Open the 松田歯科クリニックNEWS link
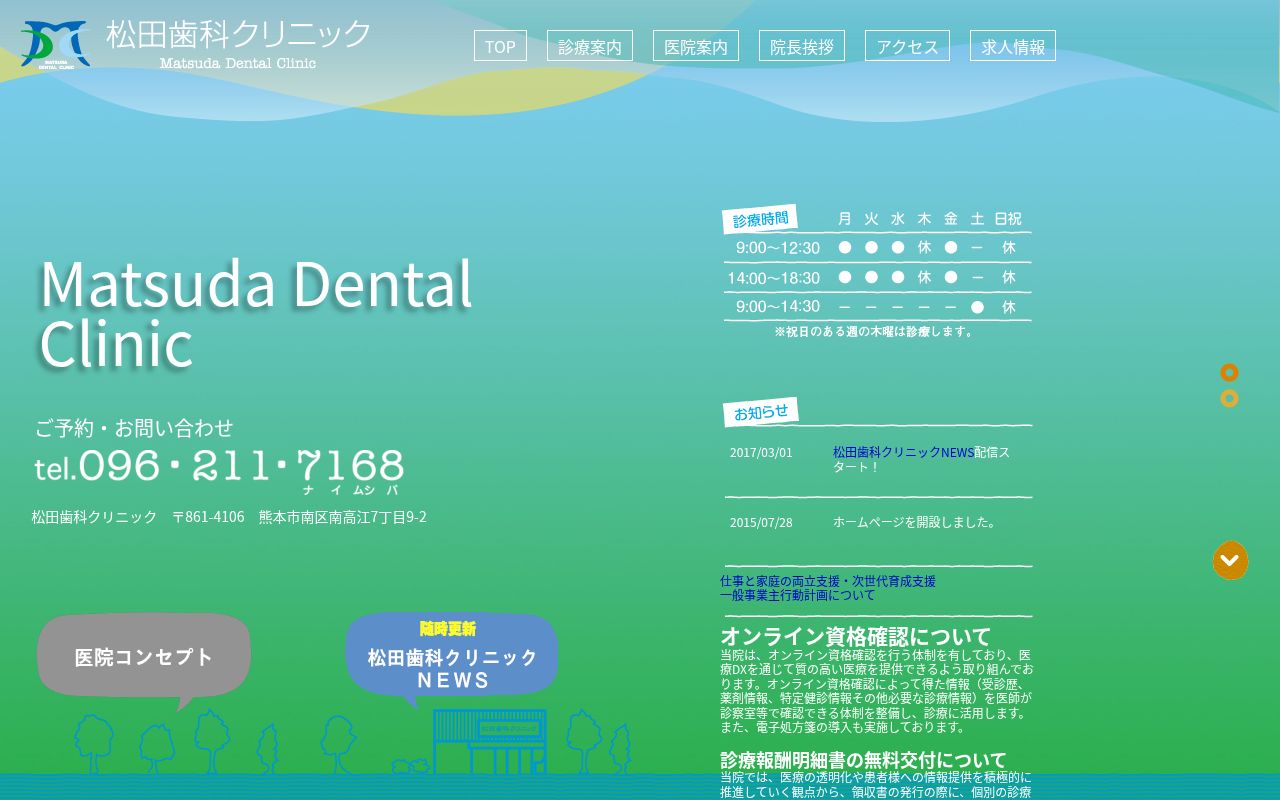The height and width of the screenshot is (800, 1280). (903, 452)
